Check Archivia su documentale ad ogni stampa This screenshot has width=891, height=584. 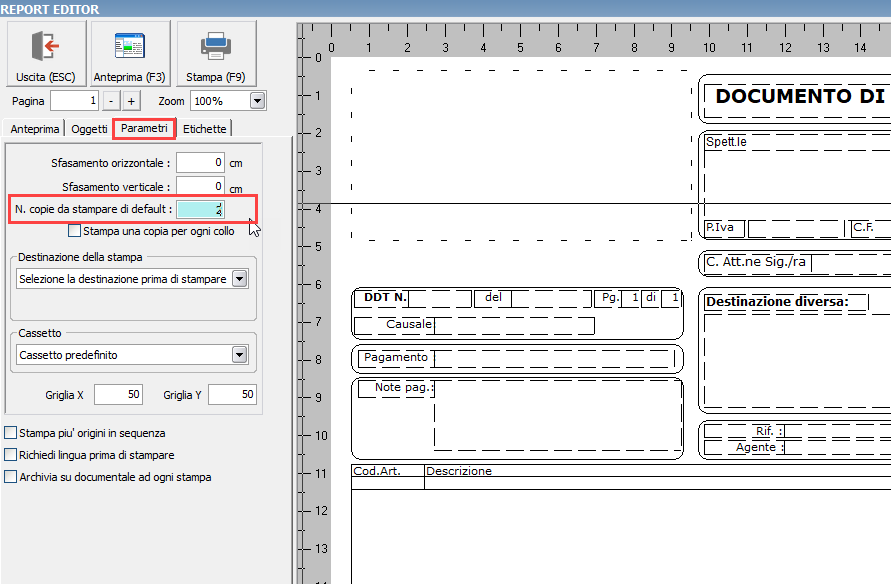[11, 477]
